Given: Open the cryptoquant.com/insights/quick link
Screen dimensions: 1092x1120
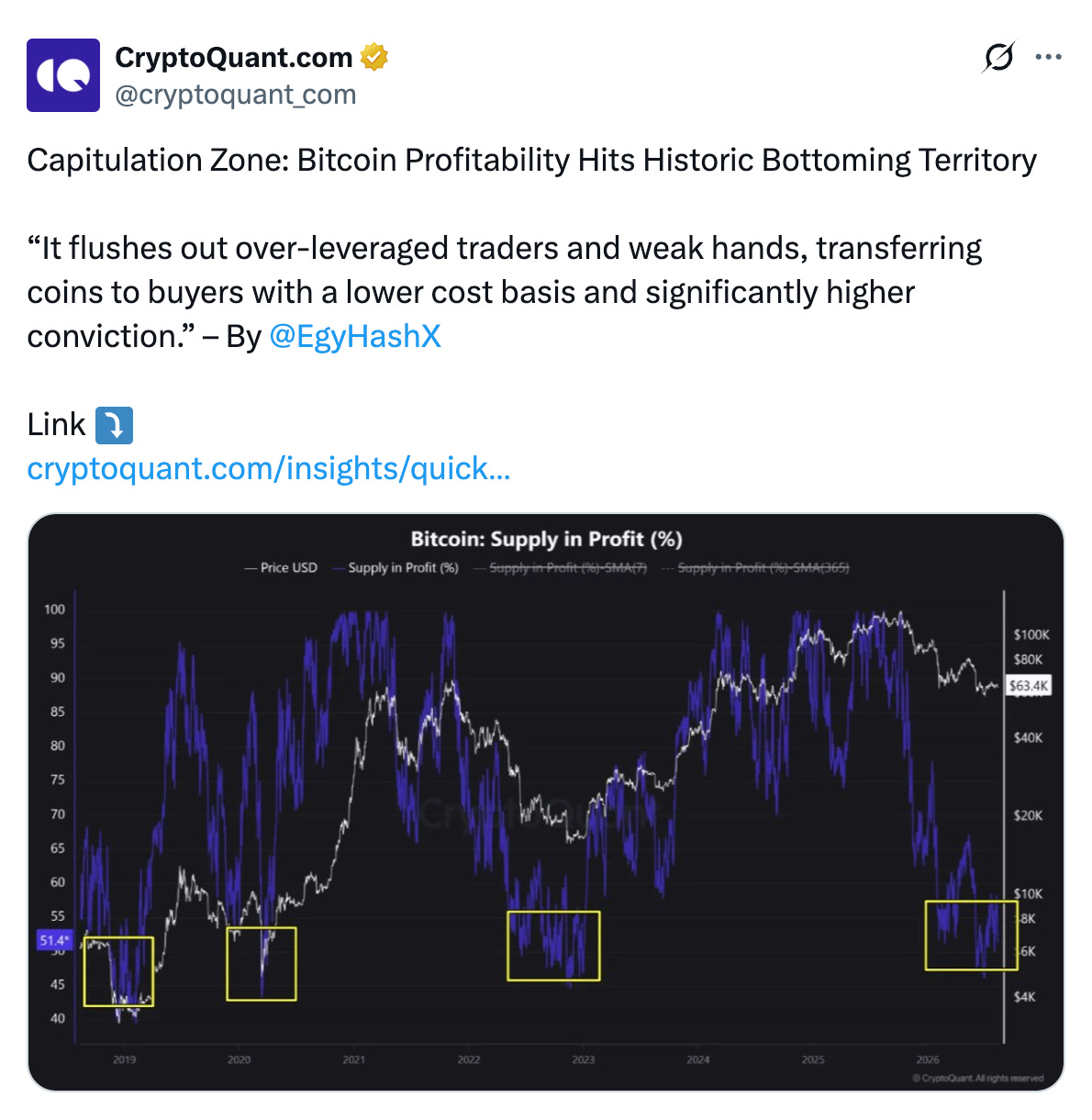Looking at the screenshot, I should coord(269,468).
